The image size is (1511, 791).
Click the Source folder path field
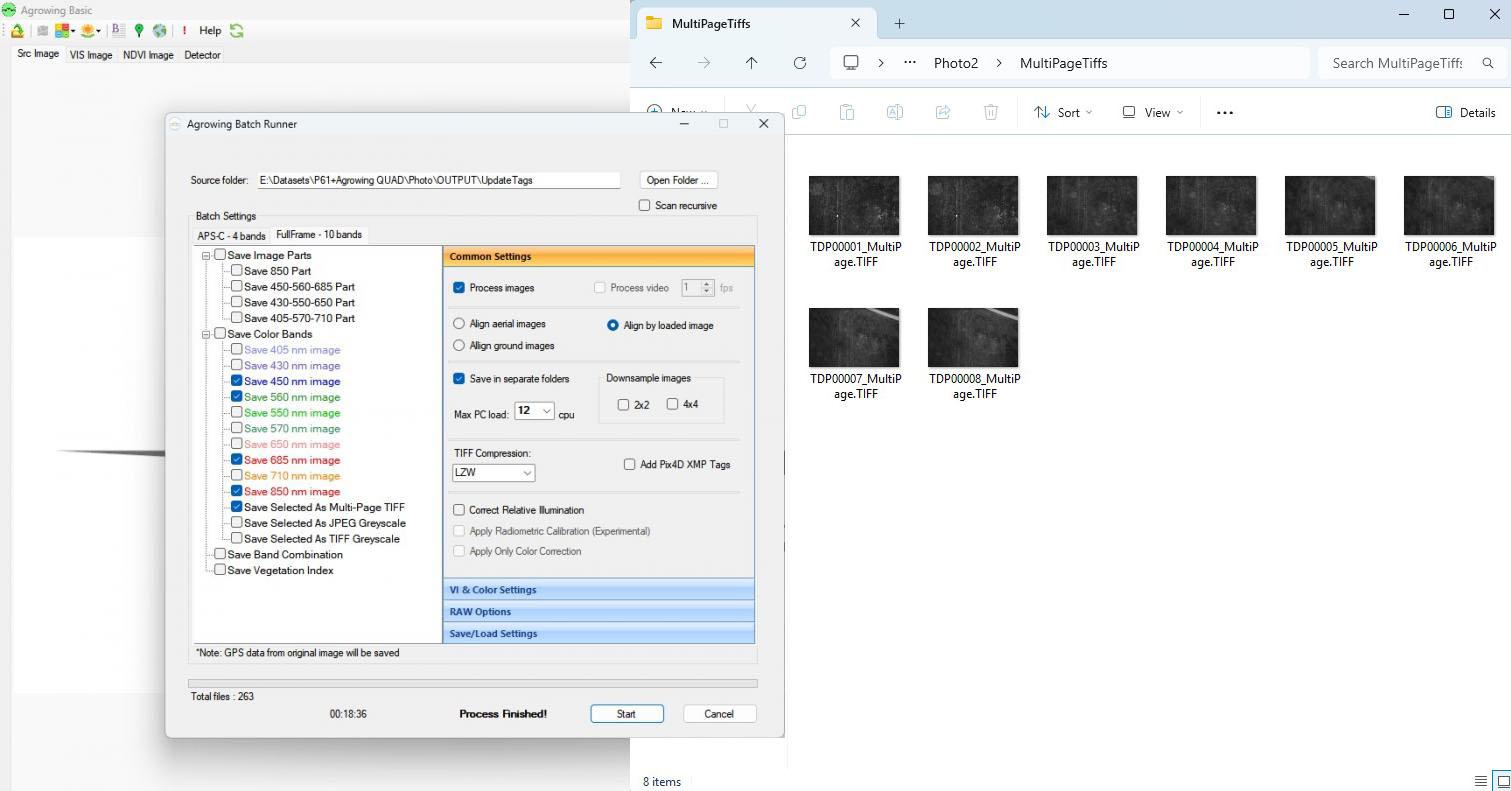pyautogui.click(x=439, y=180)
